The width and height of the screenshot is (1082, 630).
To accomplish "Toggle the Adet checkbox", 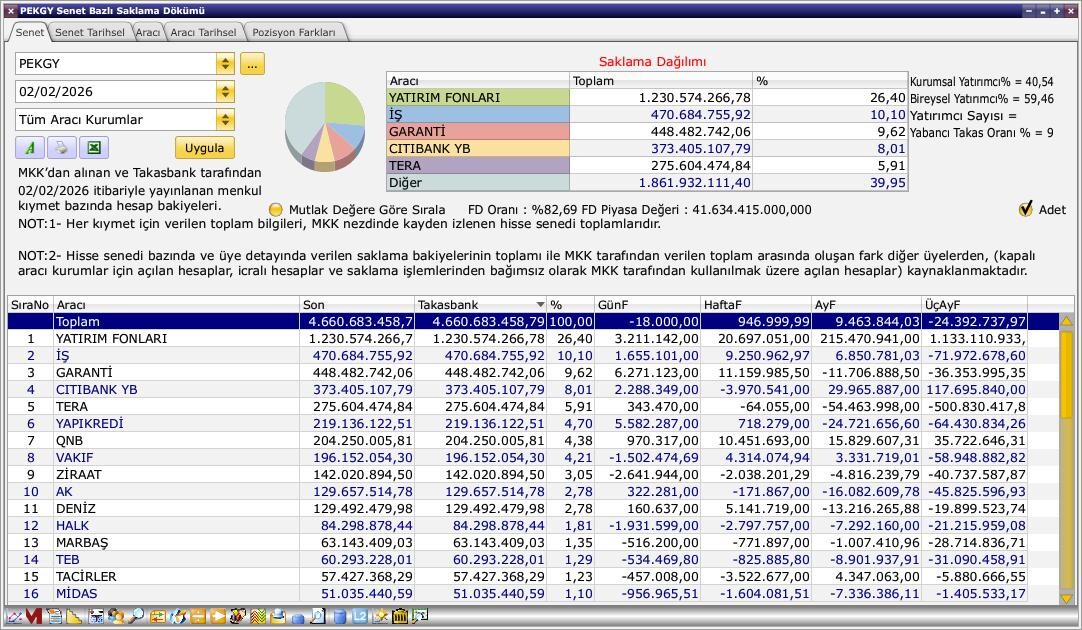I will point(1025,209).
